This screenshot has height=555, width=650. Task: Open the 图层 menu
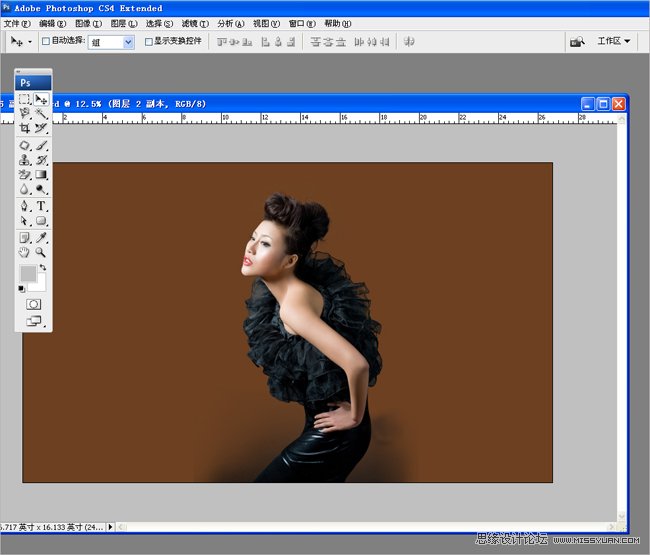click(121, 23)
